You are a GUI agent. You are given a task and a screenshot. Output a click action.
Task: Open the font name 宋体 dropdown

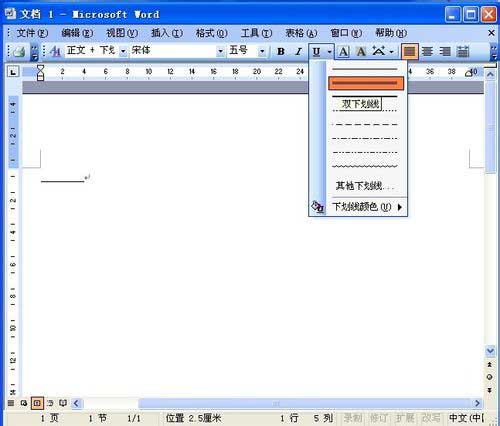220,51
